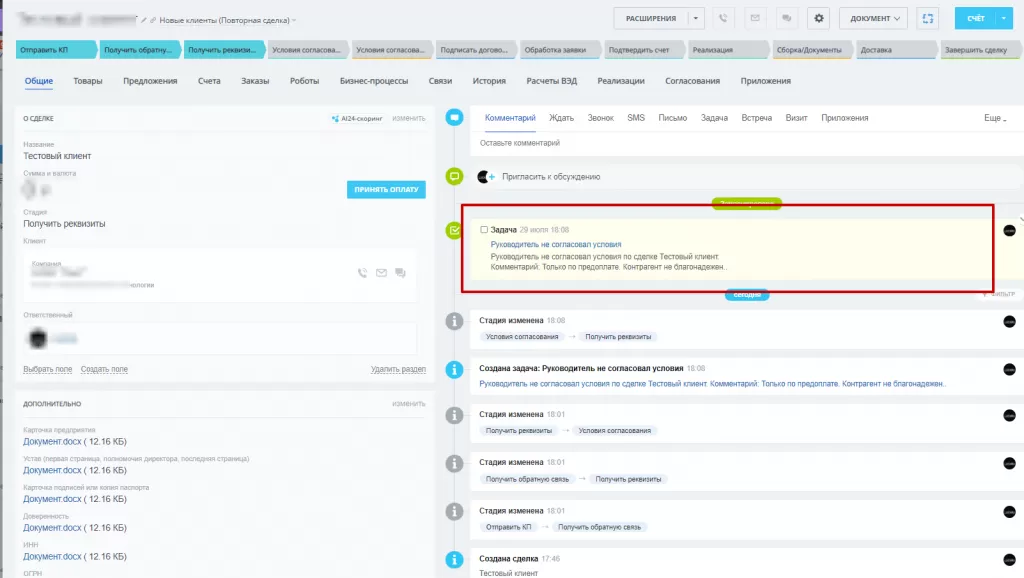
Task: Click the phone call icon in top toolbar
Action: point(724,18)
